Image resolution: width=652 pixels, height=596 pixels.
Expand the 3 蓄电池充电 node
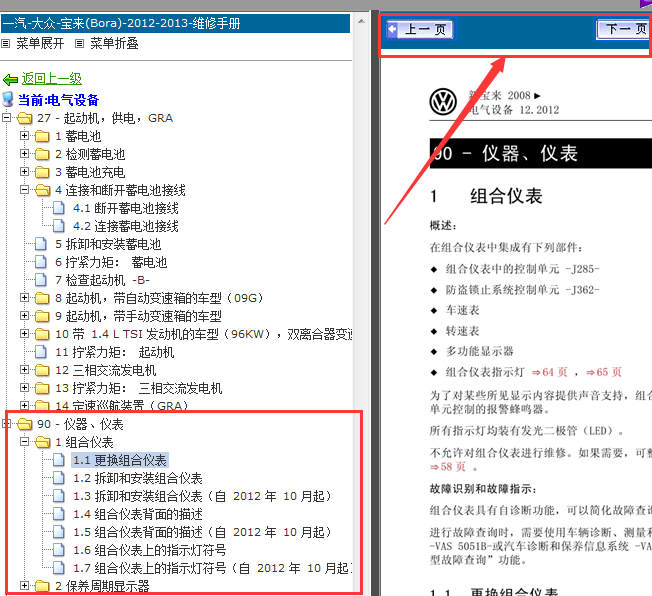pos(25,172)
